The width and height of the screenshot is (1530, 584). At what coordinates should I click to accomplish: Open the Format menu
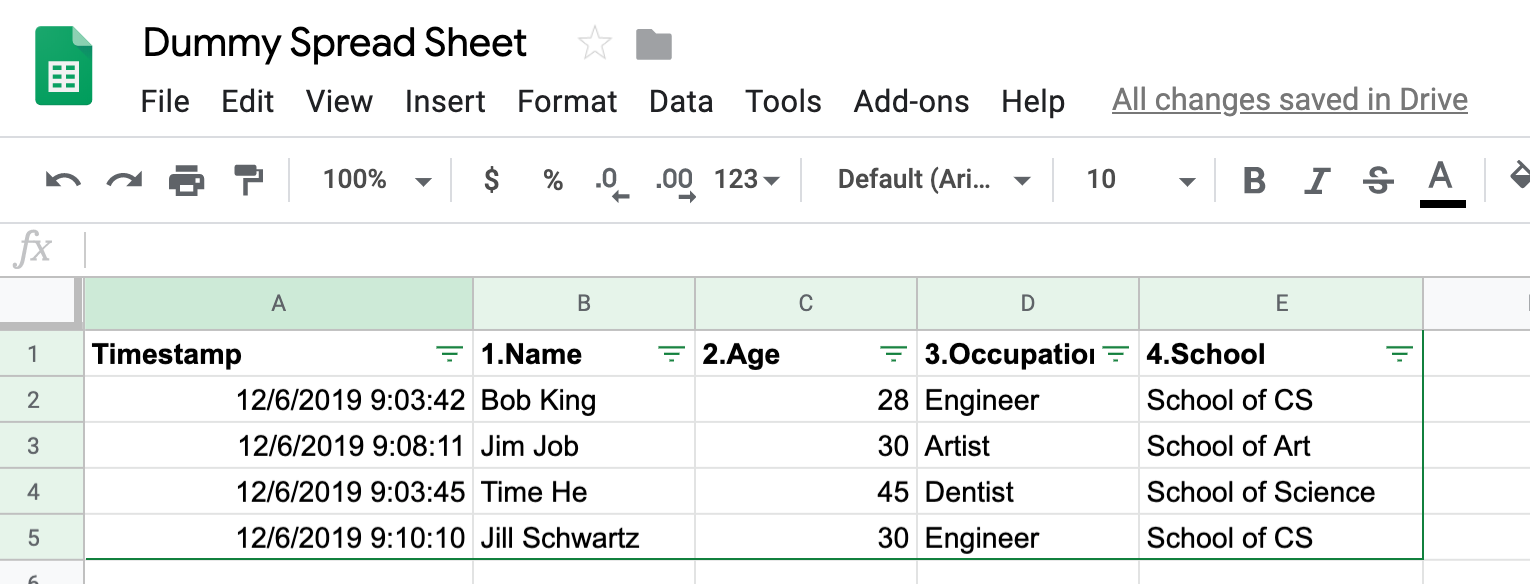click(x=567, y=101)
